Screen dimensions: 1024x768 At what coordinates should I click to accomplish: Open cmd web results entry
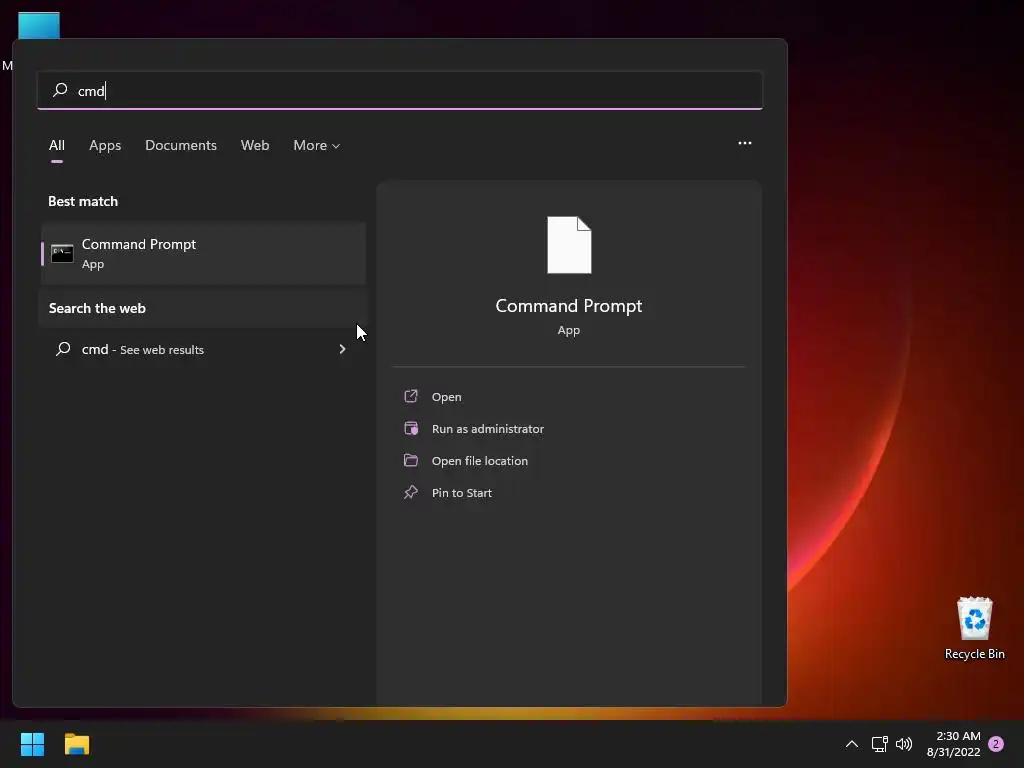point(203,349)
